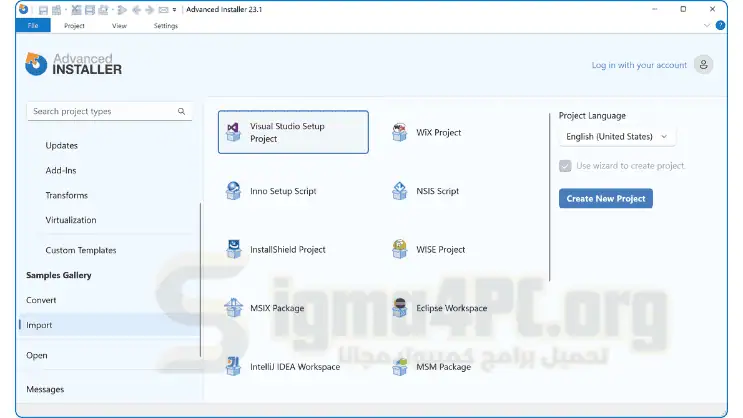Image resolution: width=743 pixels, height=418 pixels.
Task: Select Convert in the sidebar
Action: [41, 300]
